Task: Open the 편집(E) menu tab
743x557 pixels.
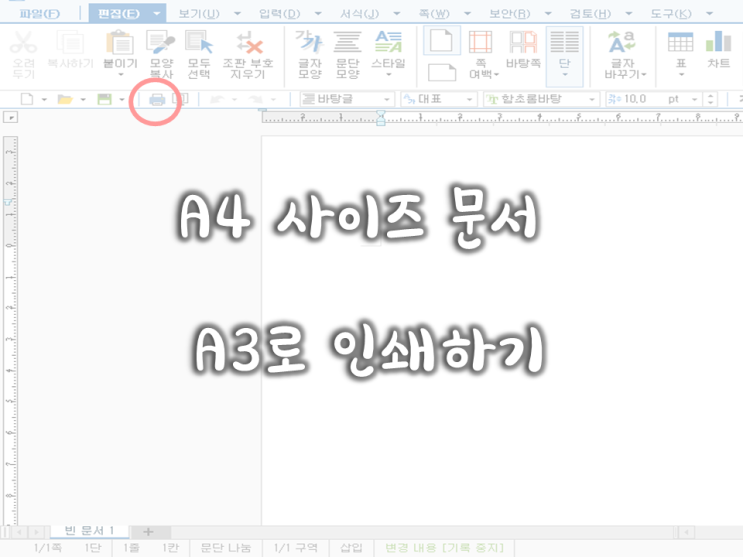Action: [118, 13]
